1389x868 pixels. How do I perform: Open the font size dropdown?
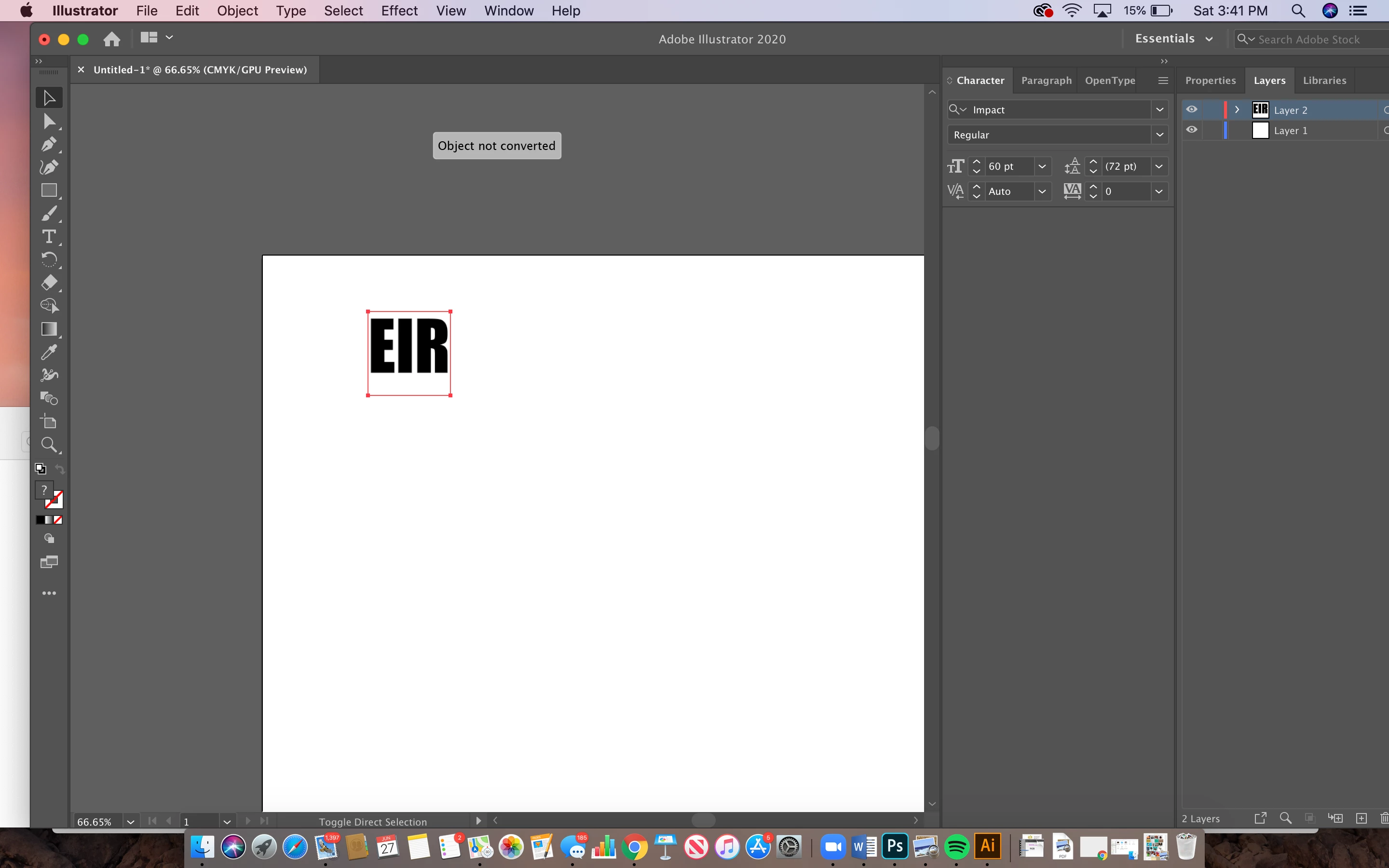click(x=1042, y=166)
